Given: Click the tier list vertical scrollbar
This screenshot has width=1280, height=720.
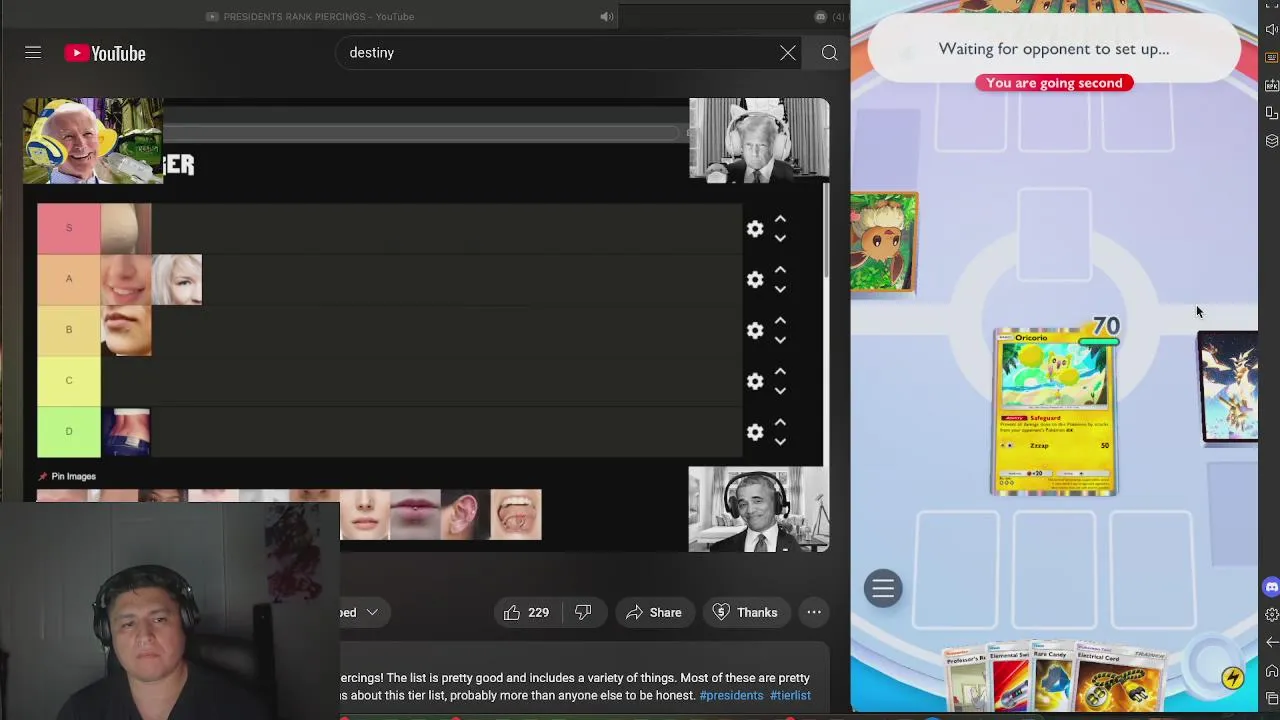Looking at the screenshot, I should 826,230.
